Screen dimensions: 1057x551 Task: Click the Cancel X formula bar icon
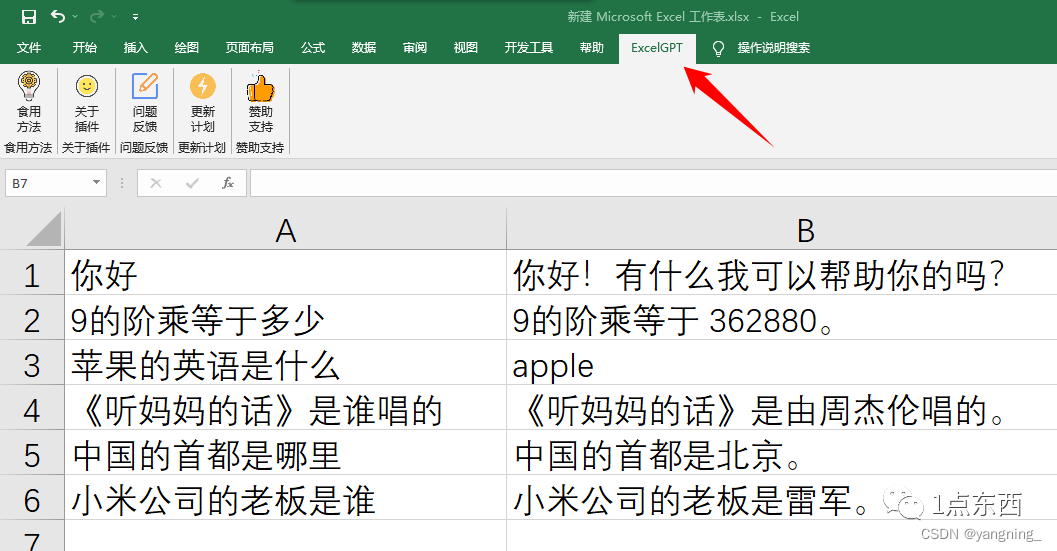pyautogui.click(x=156, y=183)
